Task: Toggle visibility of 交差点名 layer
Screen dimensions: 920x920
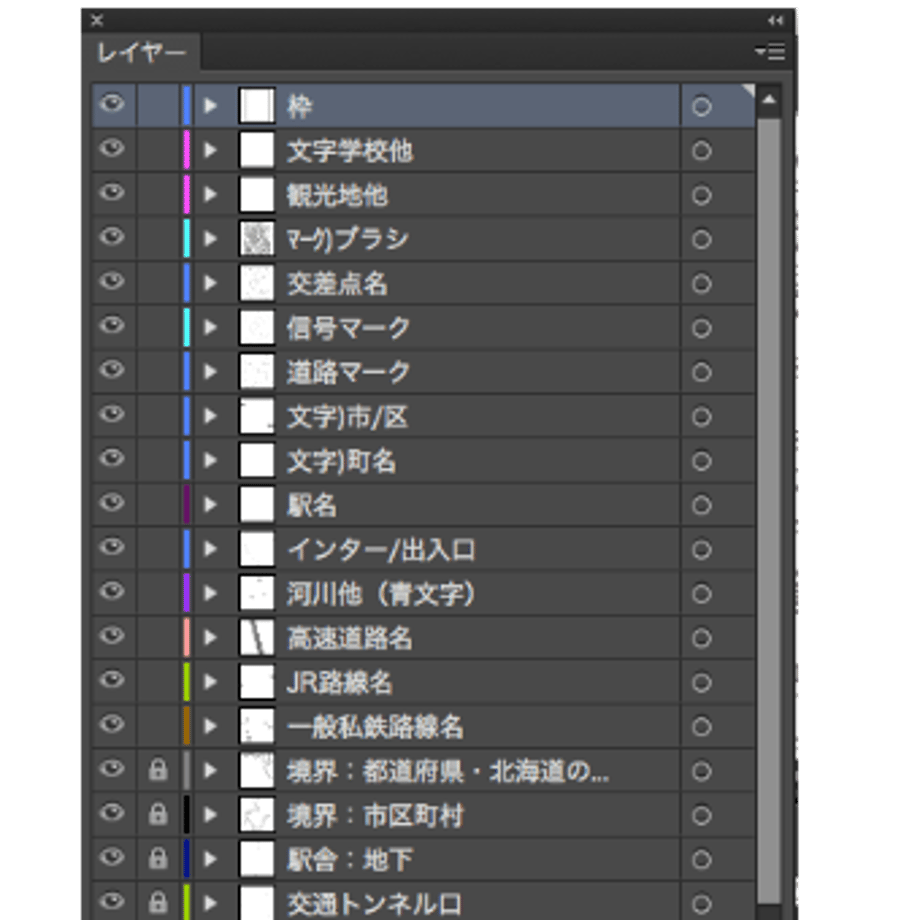Action: (112, 282)
